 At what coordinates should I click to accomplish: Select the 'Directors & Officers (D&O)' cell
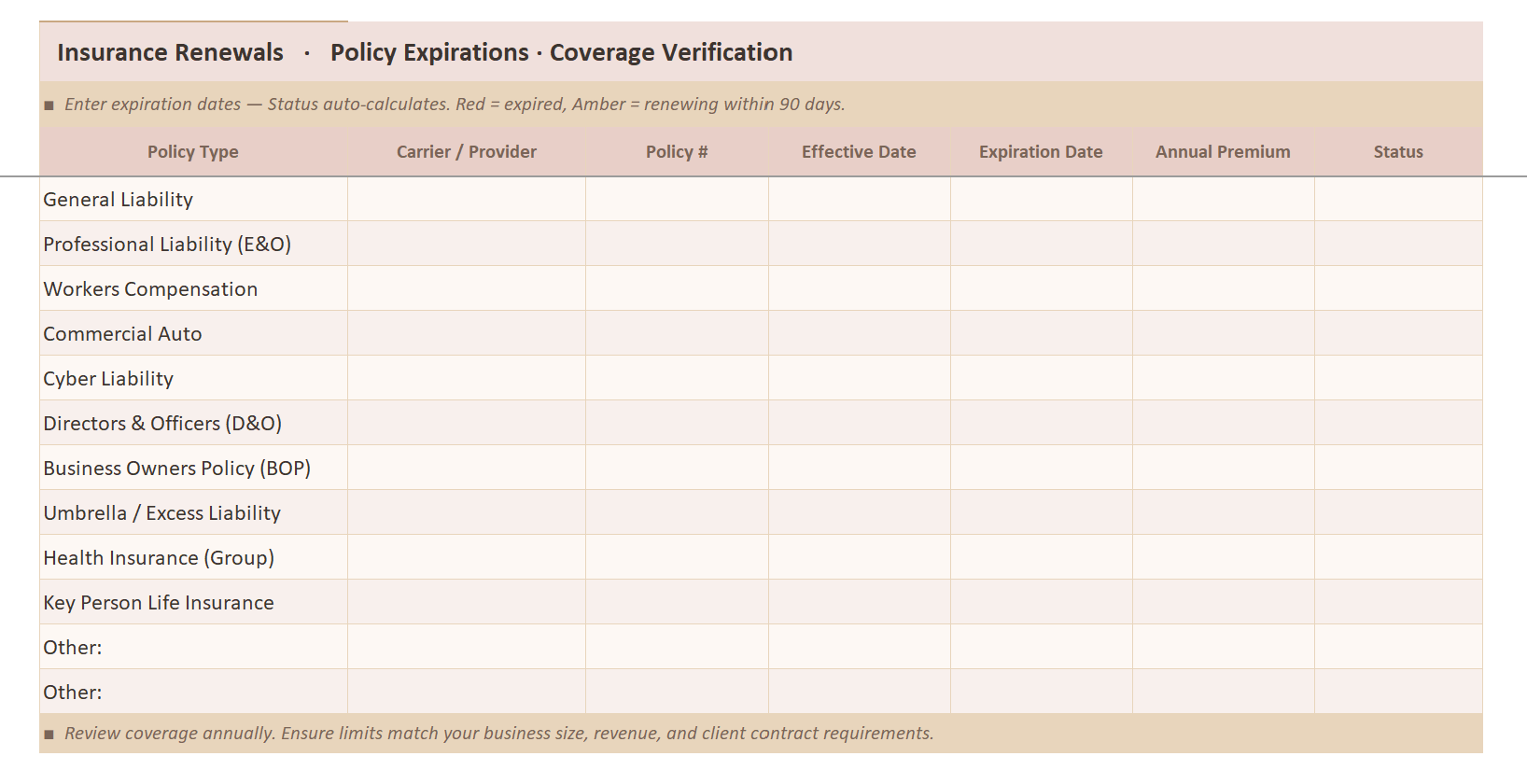point(193,423)
